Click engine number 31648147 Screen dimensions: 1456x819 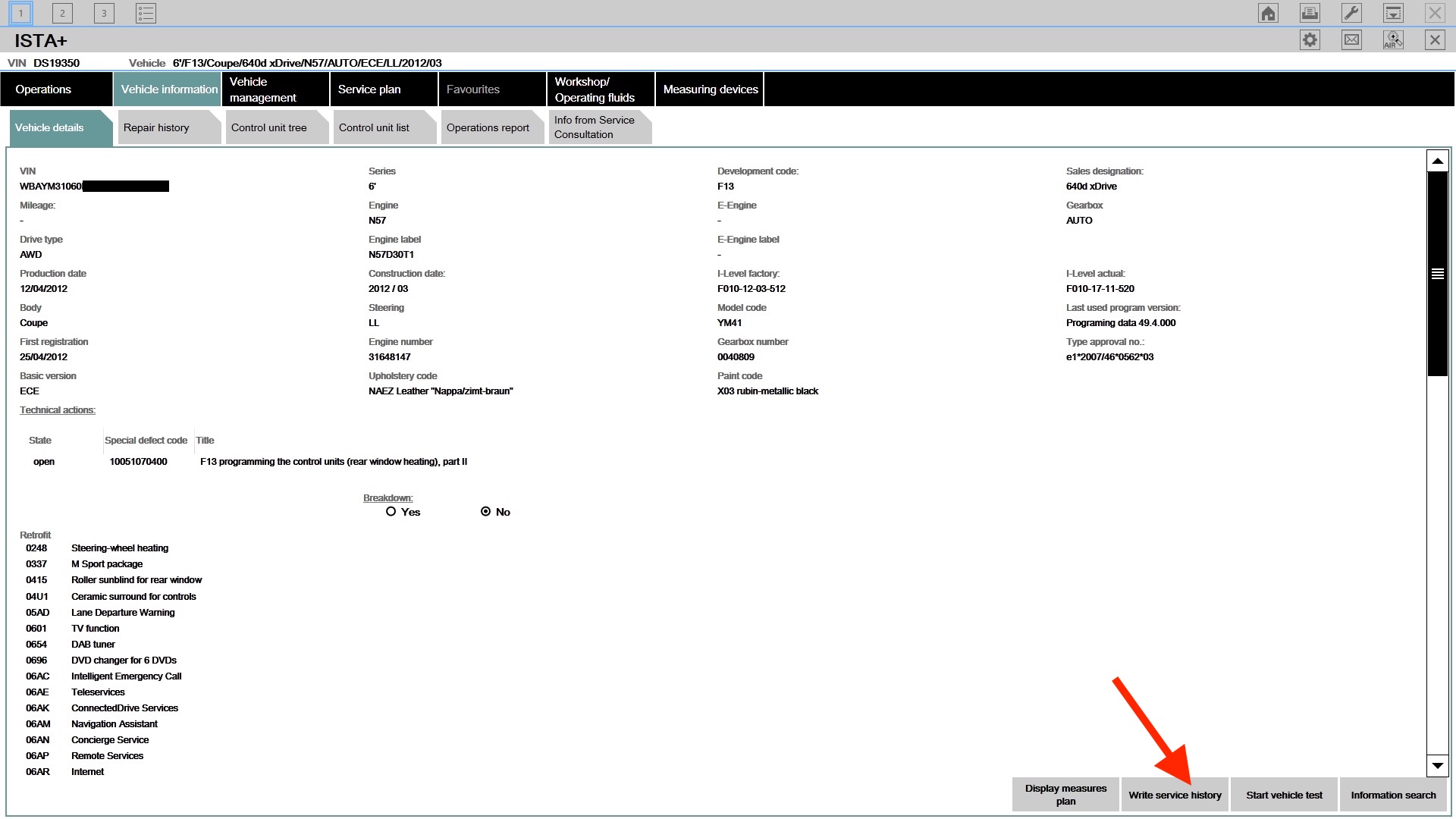pos(390,357)
